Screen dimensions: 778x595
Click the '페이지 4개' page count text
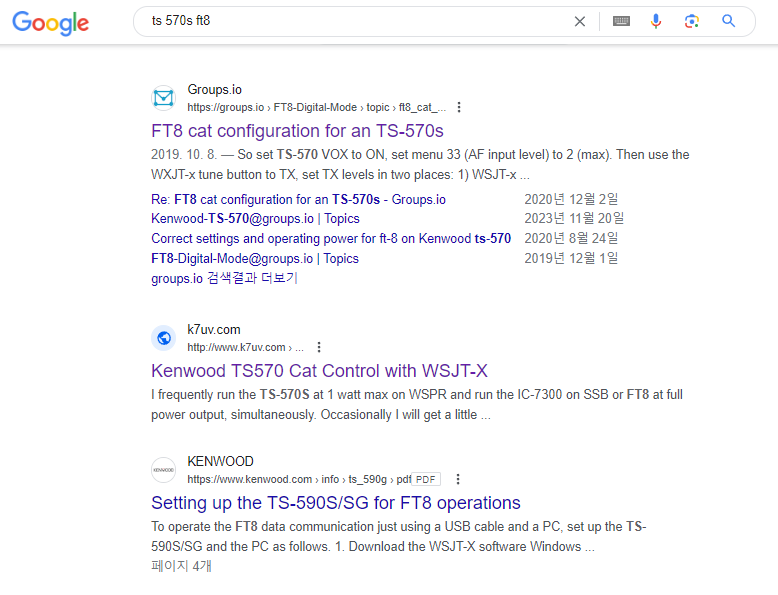181,566
